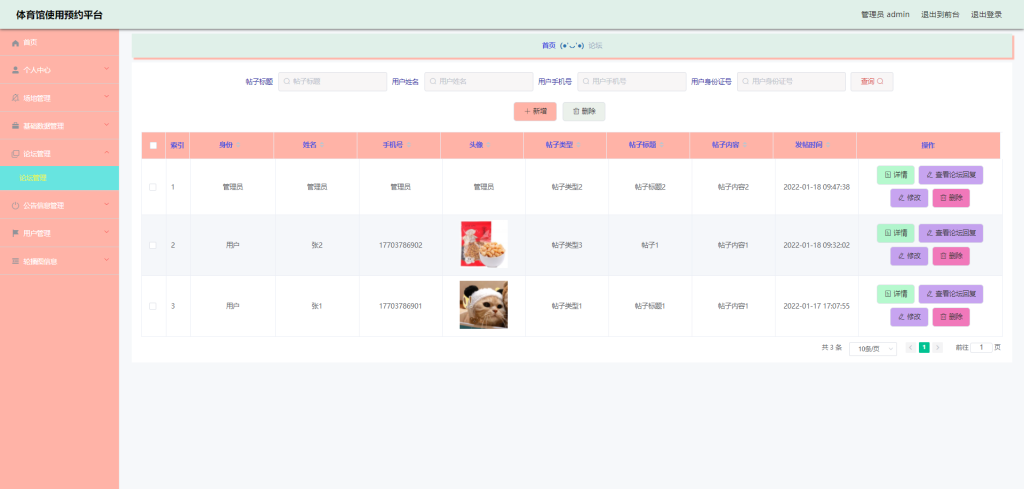1024x489 pixels.
Task: Sort the table by 姓名 column arrows
Action: [x=321, y=145]
